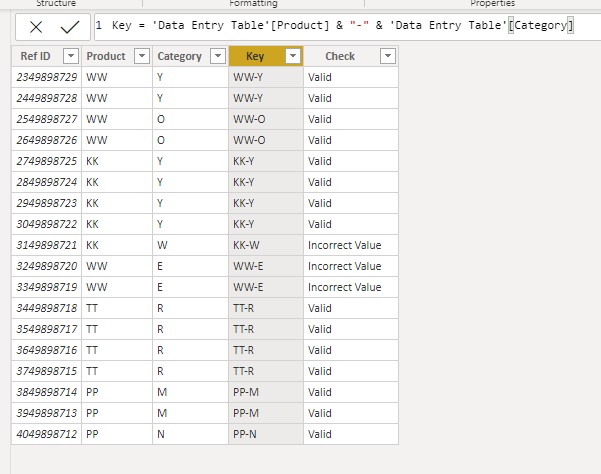Click Ref ID cell 3249898720
601x474 pixels.
point(46,266)
